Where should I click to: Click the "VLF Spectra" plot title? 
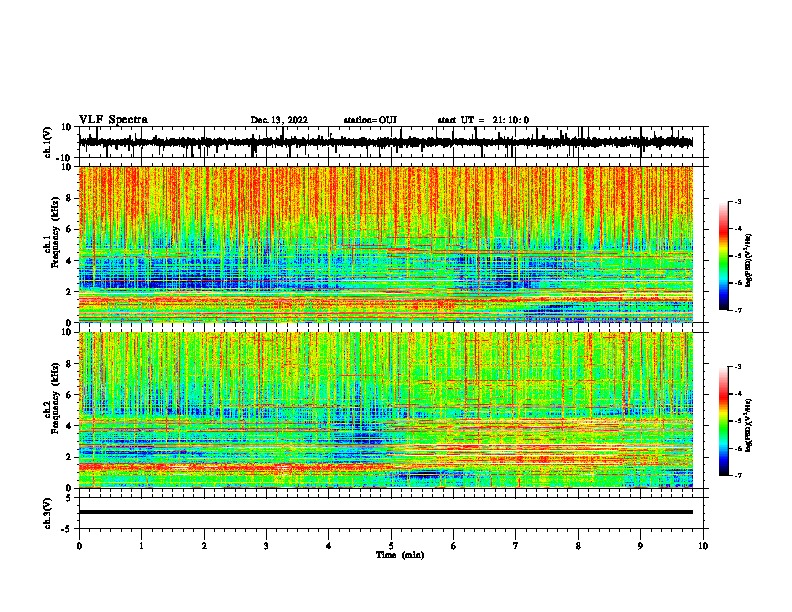pos(113,120)
